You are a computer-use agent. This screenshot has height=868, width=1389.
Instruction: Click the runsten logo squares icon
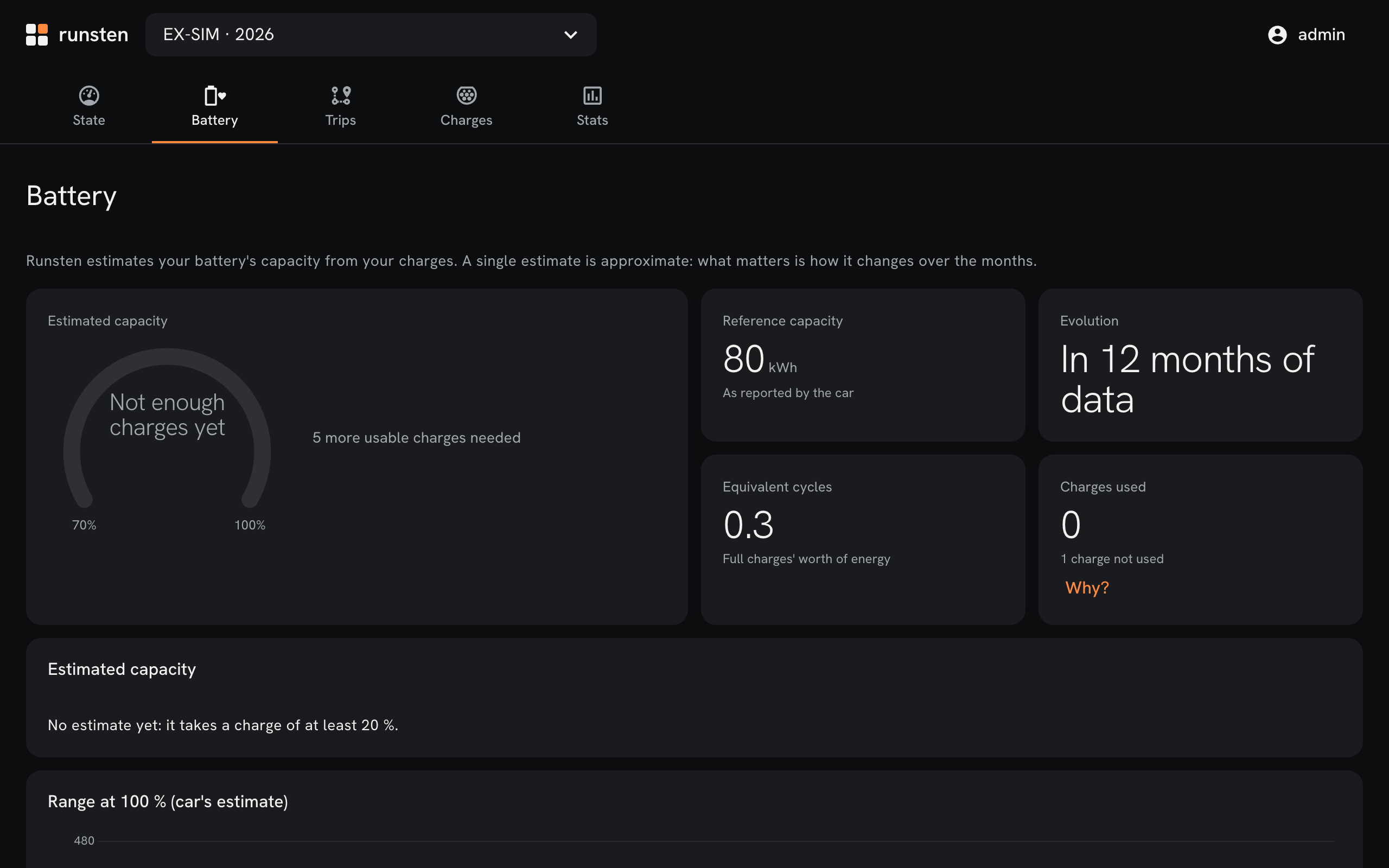37,34
